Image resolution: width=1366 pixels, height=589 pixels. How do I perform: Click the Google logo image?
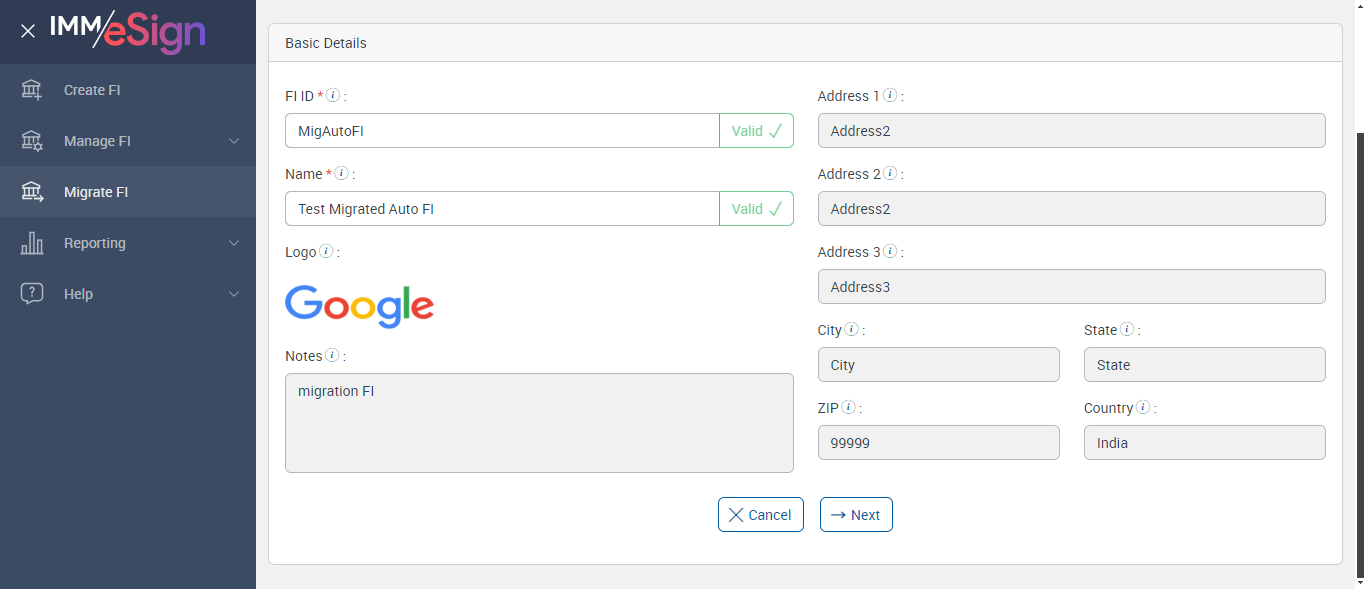coord(360,305)
